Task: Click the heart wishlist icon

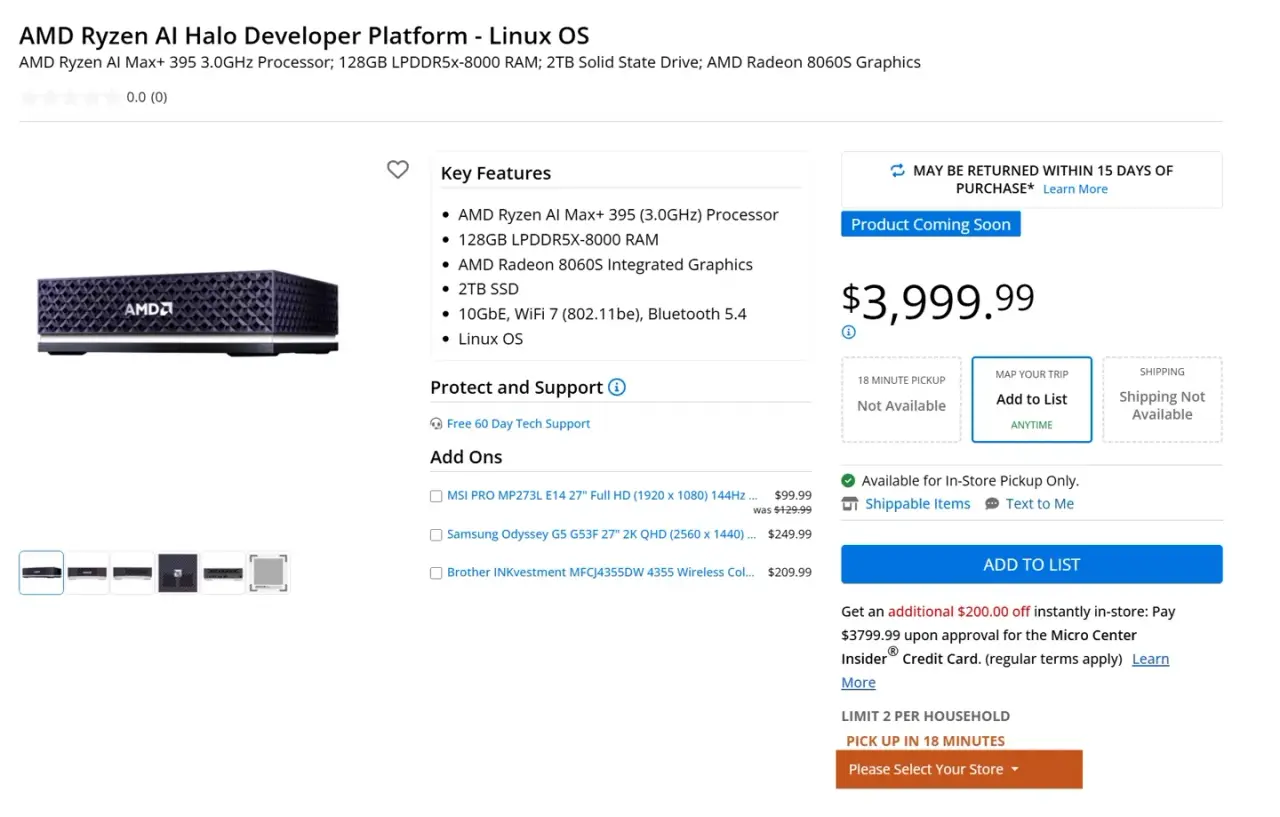Action: pyautogui.click(x=398, y=170)
